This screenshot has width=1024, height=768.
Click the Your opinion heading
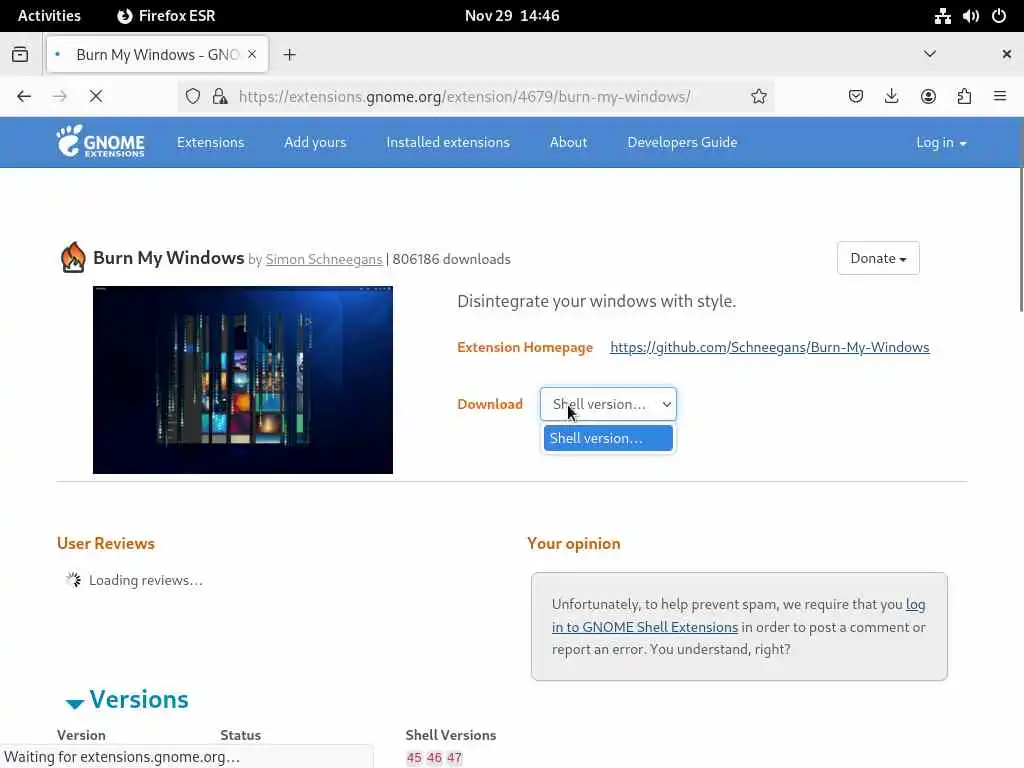[573, 543]
